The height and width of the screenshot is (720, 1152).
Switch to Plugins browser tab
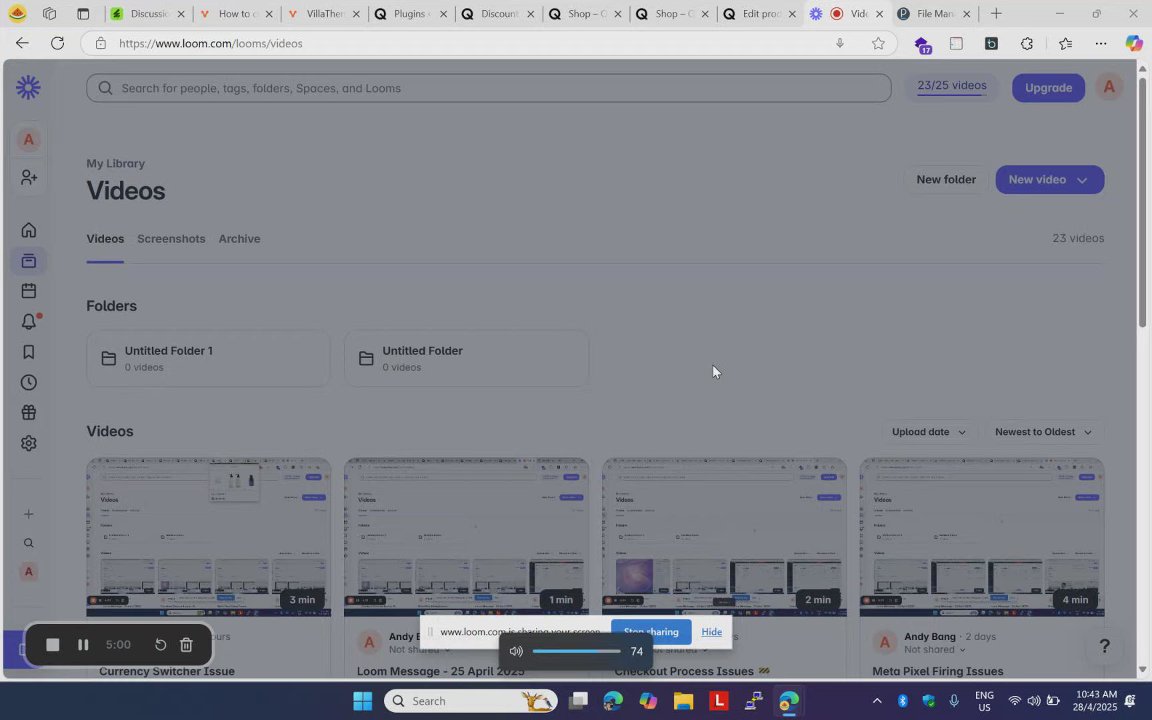[411, 14]
